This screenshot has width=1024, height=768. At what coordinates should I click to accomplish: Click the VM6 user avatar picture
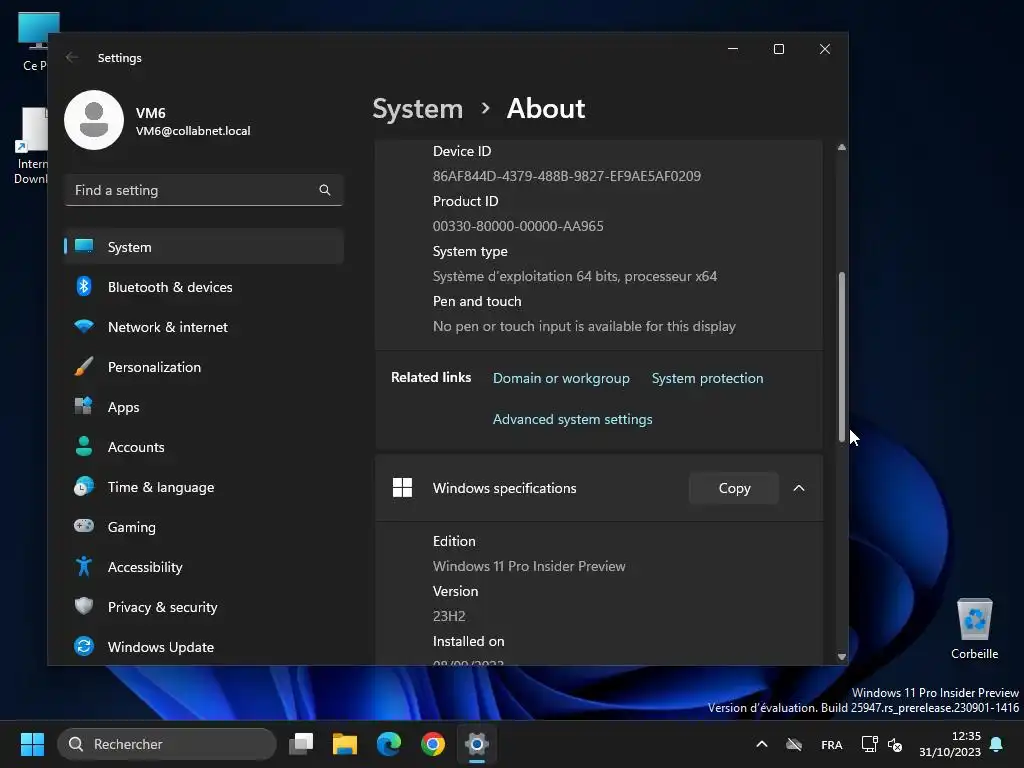pyautogui.click(x=94, y=120)
